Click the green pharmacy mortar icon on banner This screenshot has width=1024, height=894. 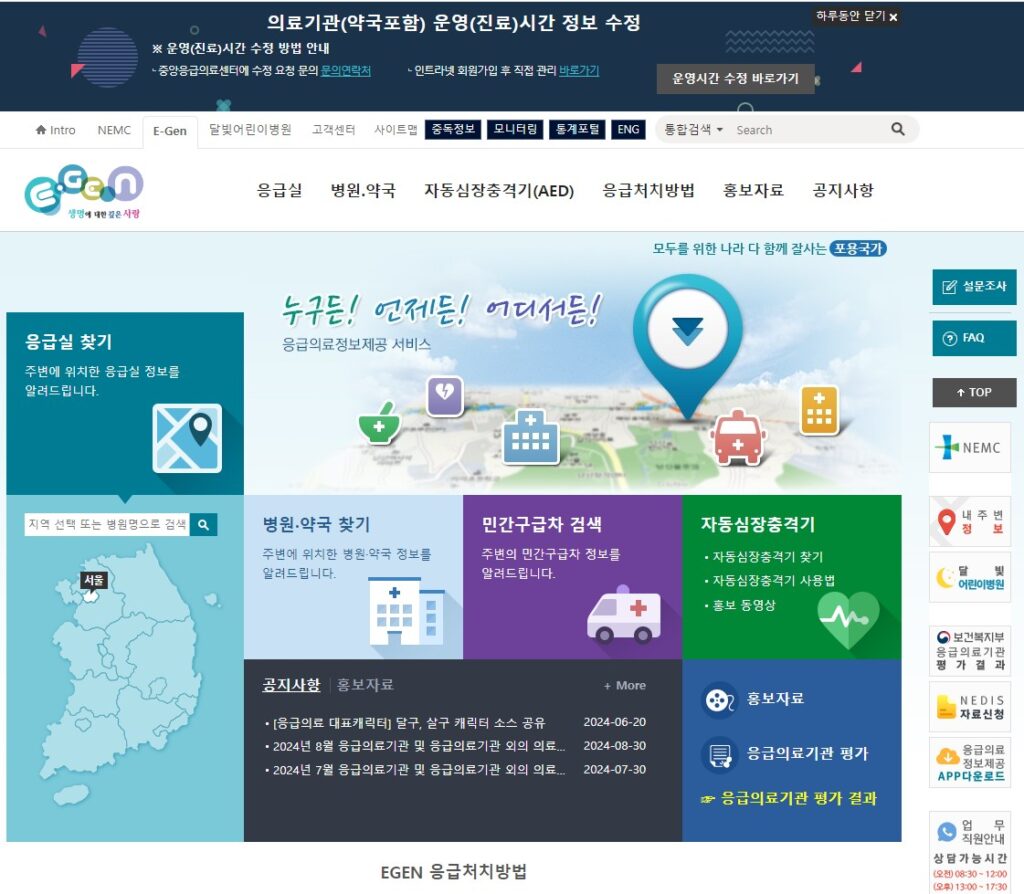point(379,423)
